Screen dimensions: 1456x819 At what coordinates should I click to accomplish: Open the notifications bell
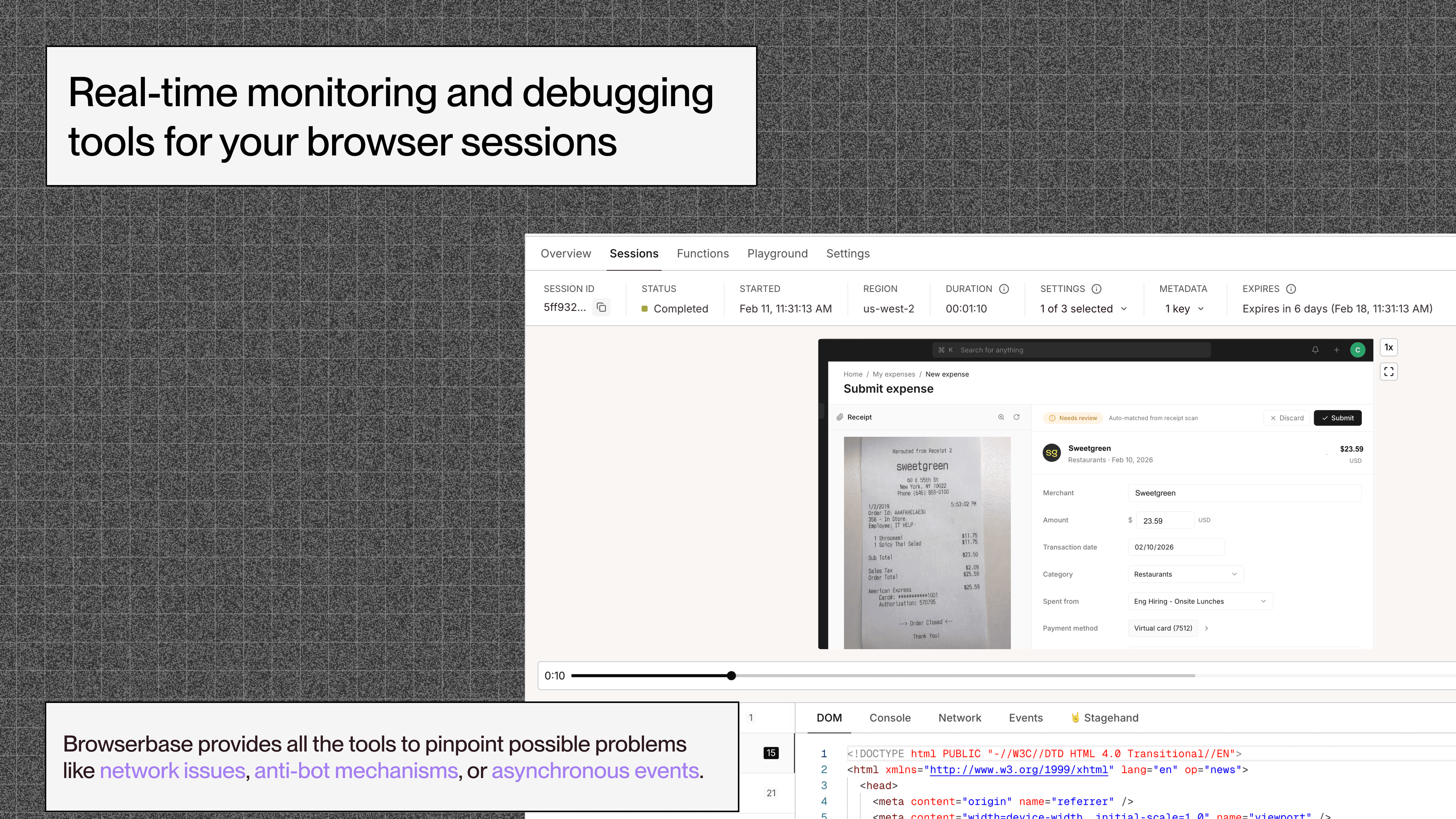tap(1315, 350)
